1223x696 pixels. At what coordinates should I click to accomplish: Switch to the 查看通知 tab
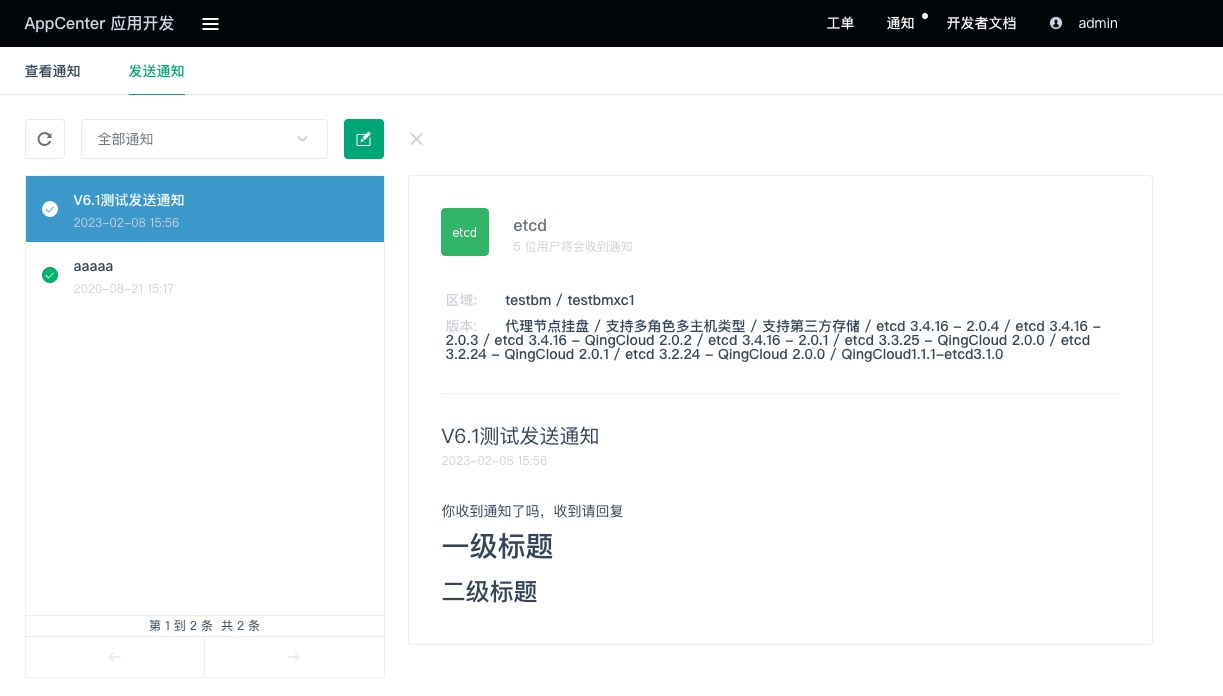52,71
